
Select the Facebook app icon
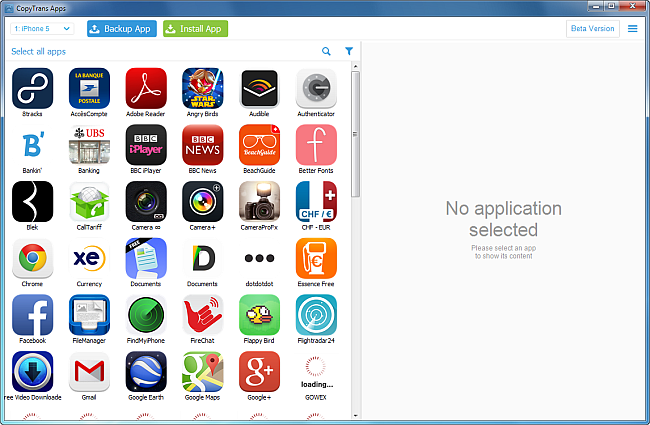click(32, 315)
